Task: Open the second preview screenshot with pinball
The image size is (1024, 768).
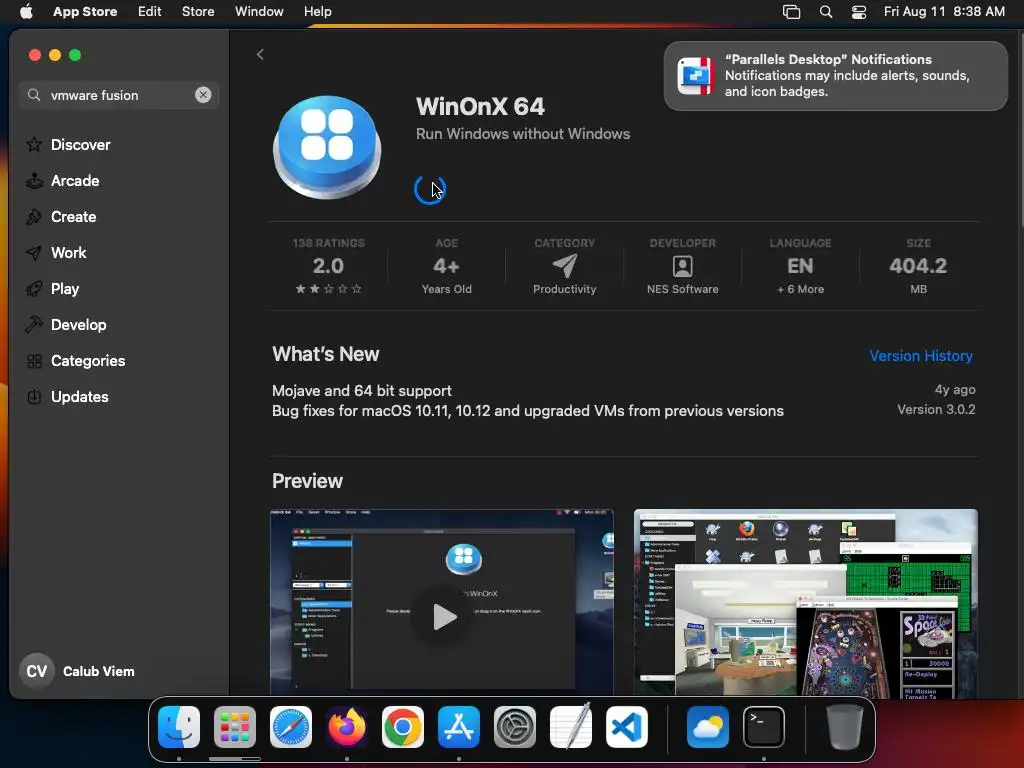Action: click(x=805, y=602)
